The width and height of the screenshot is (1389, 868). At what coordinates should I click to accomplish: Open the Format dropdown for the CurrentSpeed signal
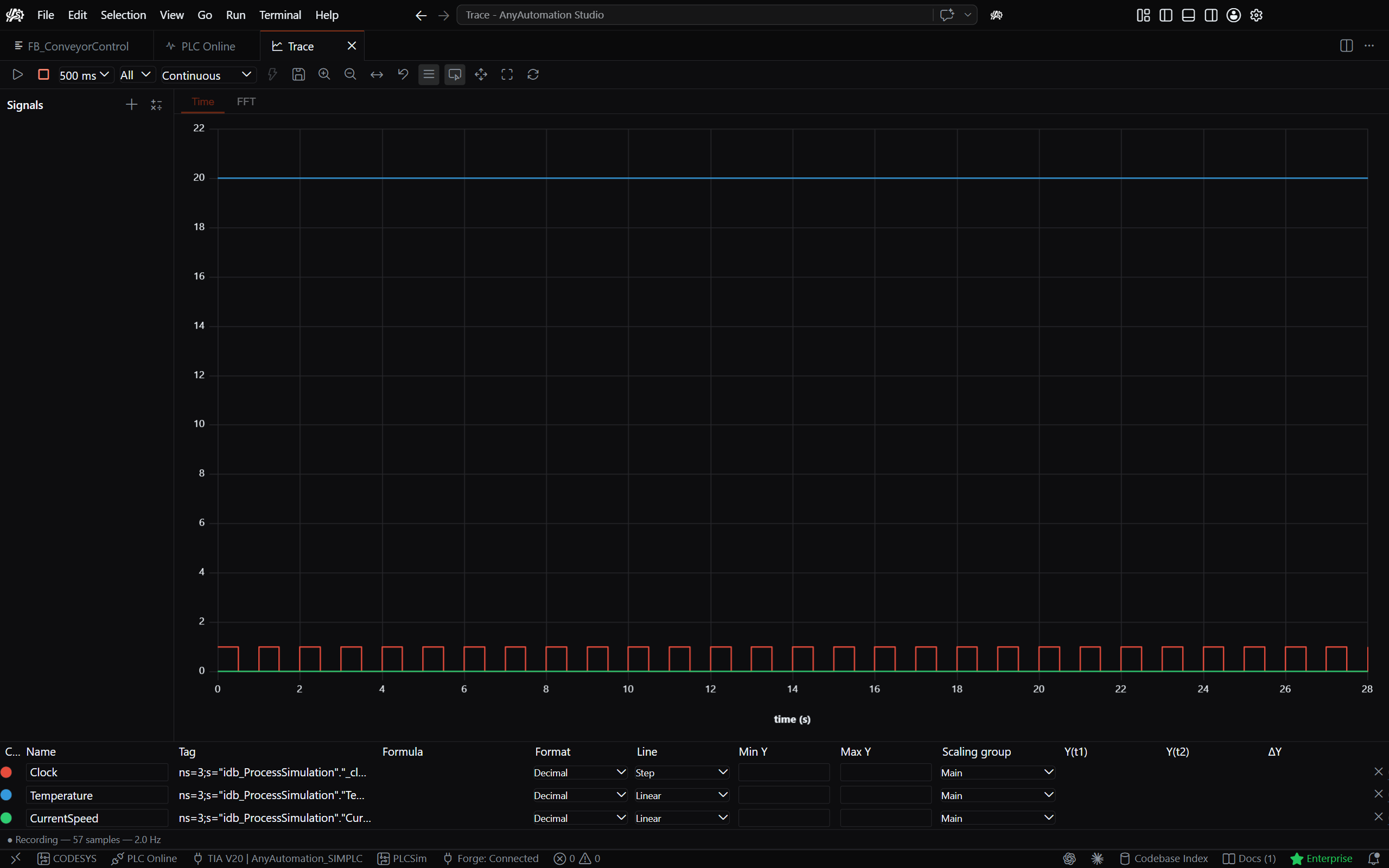click(x=579, y=818)
